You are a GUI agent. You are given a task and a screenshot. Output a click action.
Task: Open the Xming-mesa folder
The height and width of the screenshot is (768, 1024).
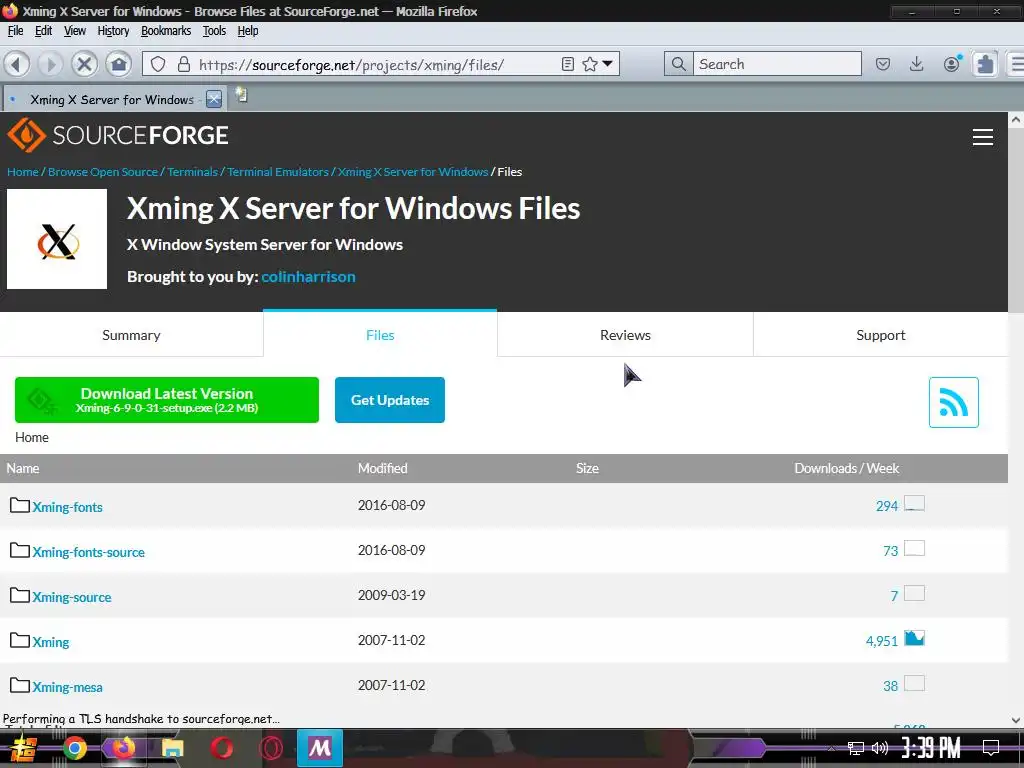point(67,687)
